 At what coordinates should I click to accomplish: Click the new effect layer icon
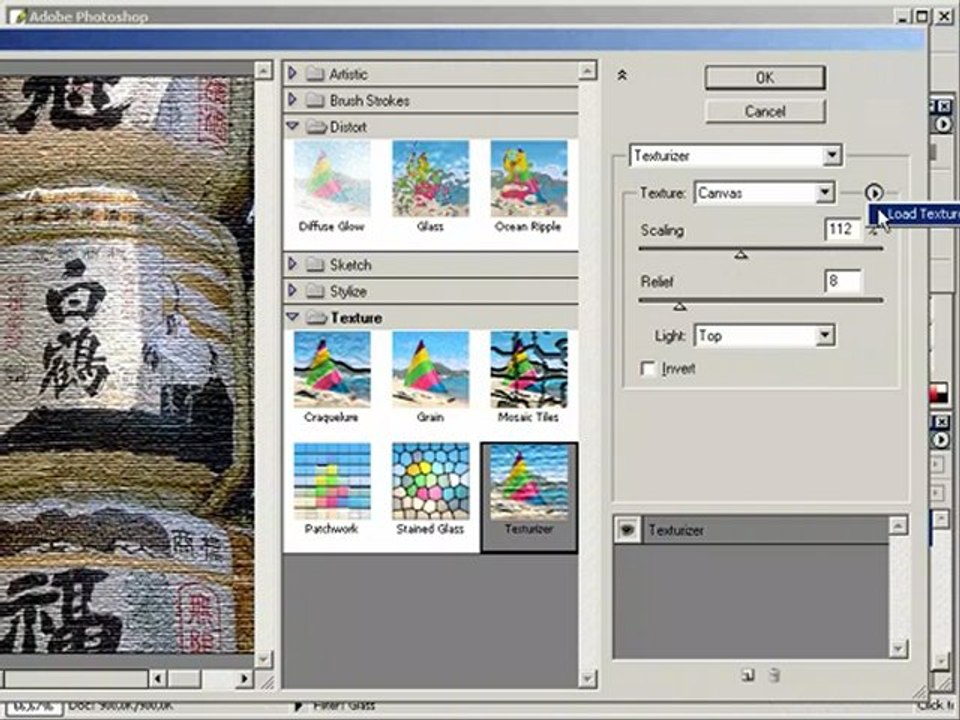(748, 675)
